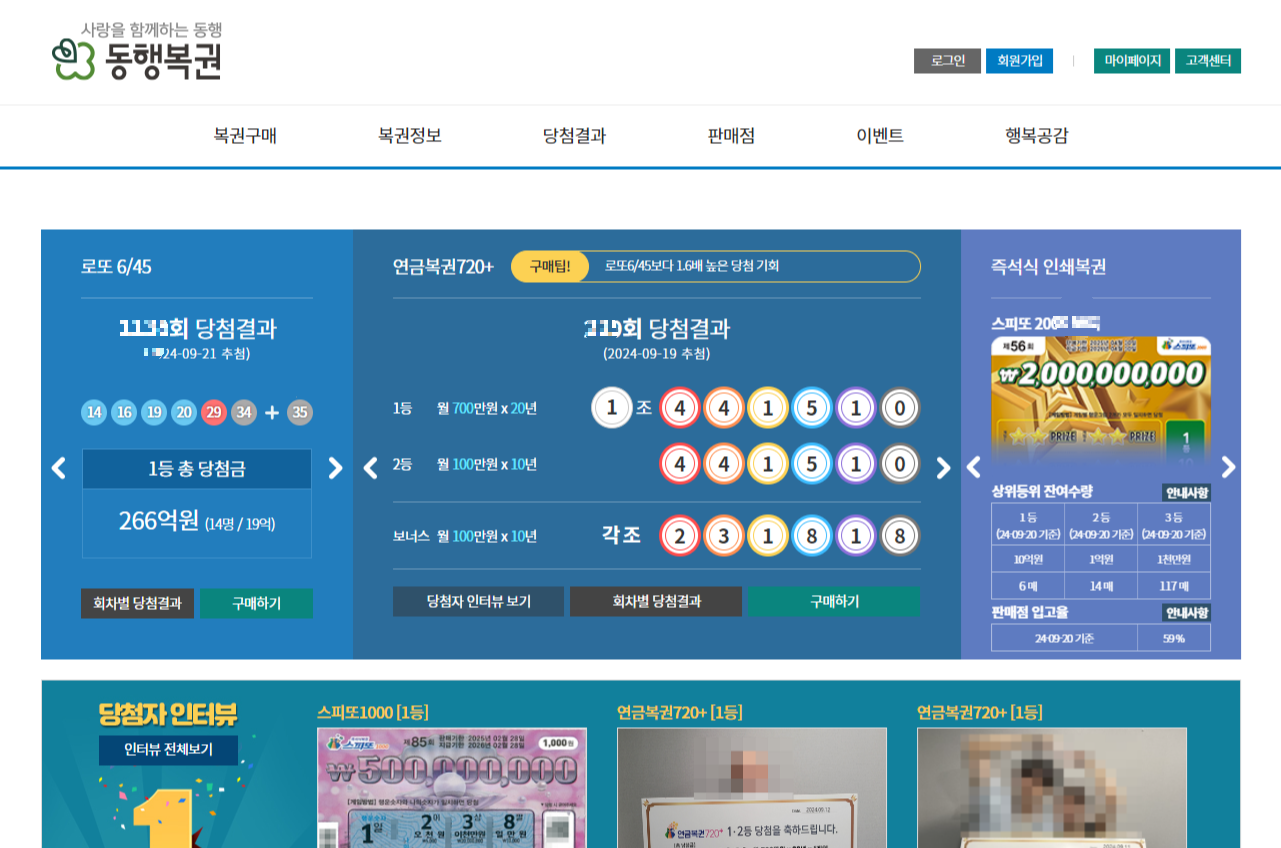The image size is (1281, 848).
Task: Show next Lotto 6/45 draw arrow
Action: pyautogui.click(x=335, y=468)
